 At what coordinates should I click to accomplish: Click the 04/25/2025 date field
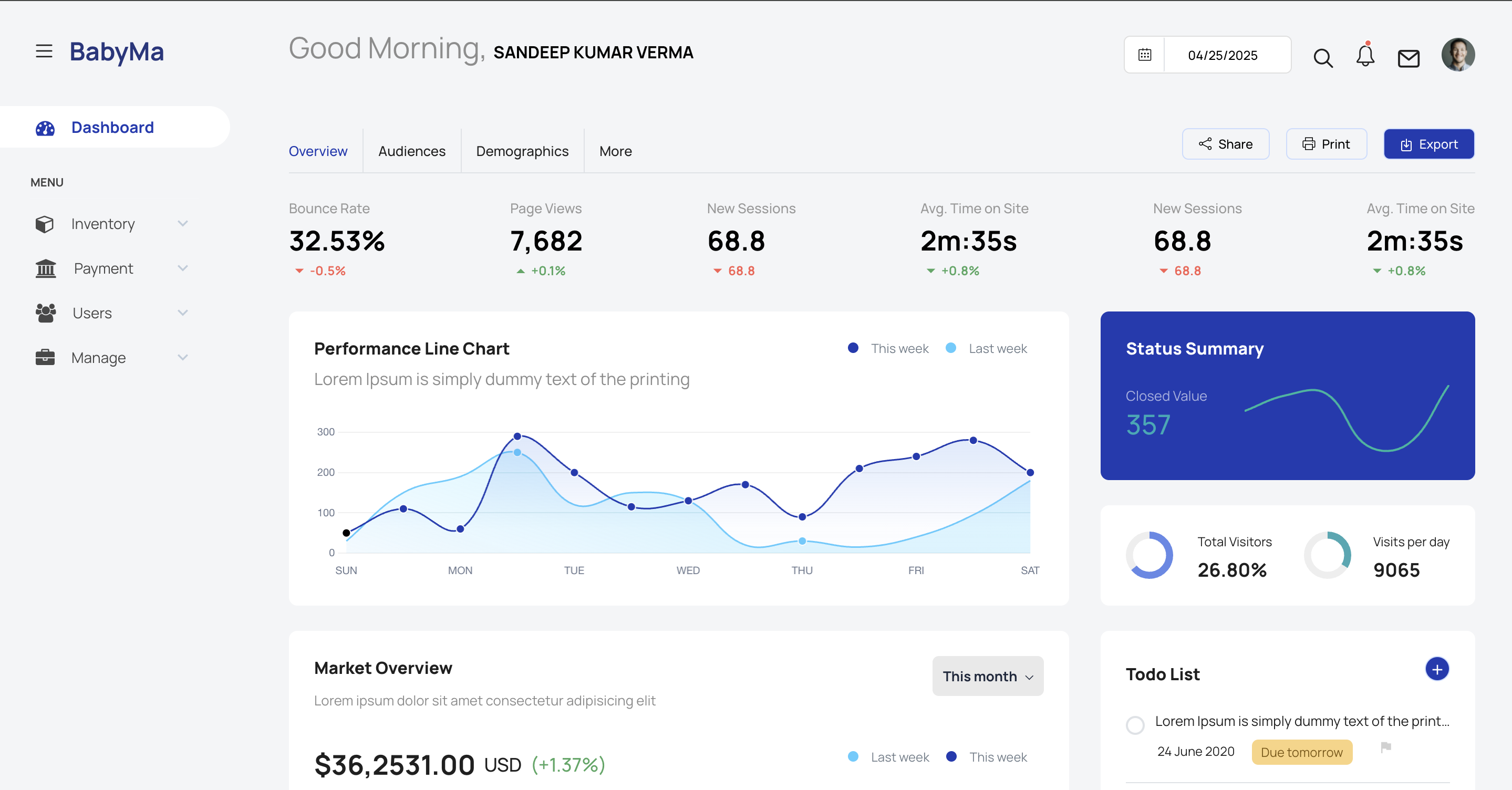point(1222,55)
